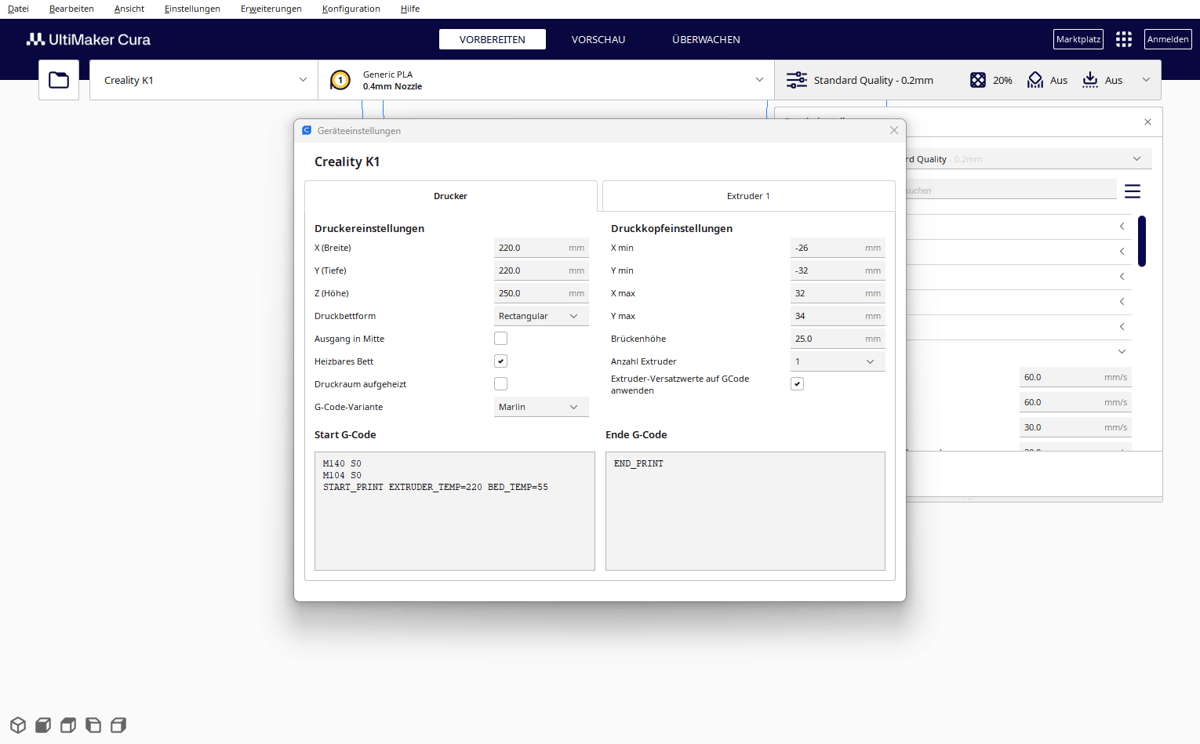1200x744 pixels.
Task: Click inside the Start G-Code text area
Action: click(455, 511)
